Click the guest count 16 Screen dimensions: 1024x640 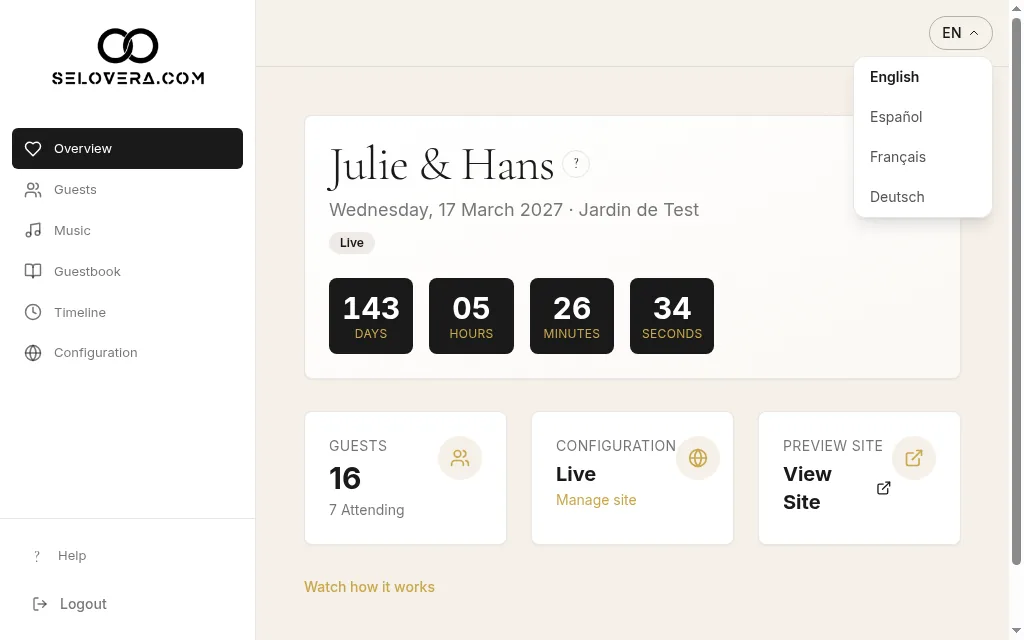point(345,478)
